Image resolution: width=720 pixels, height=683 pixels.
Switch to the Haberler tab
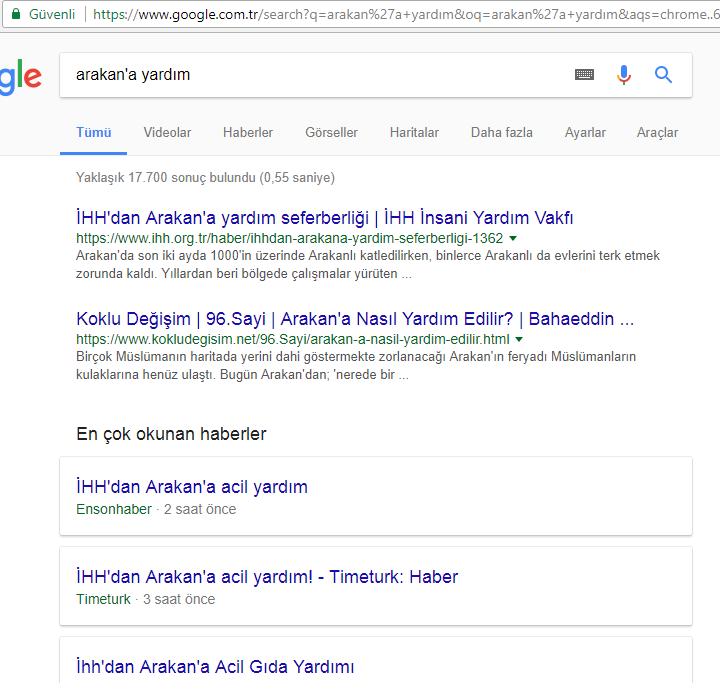[x=248, y=132]
